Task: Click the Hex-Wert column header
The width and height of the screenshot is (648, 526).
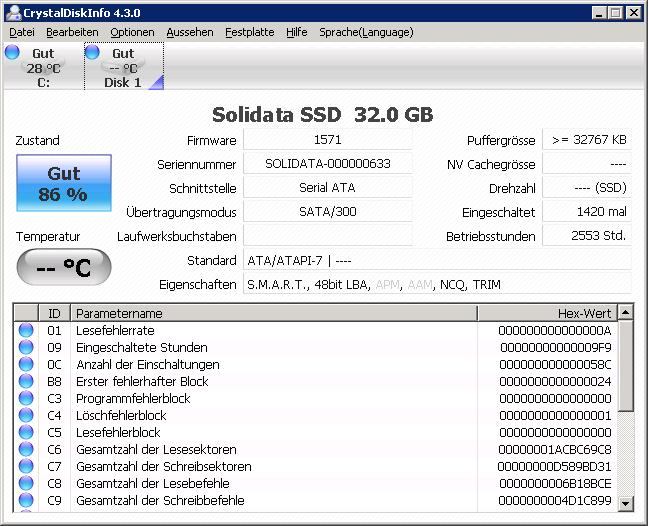Action: click(x=548, y=313)
